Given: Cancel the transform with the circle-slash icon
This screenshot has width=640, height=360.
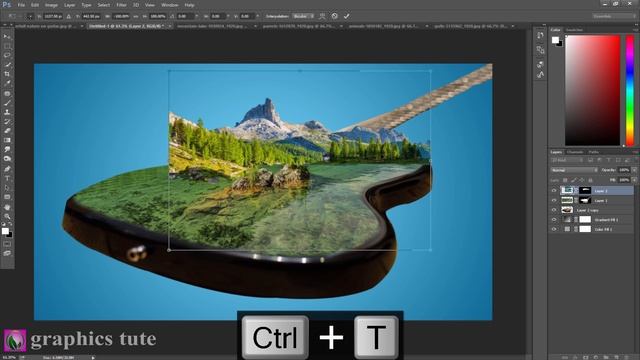Looking at the screenshot, I should [x=334, y=16].
